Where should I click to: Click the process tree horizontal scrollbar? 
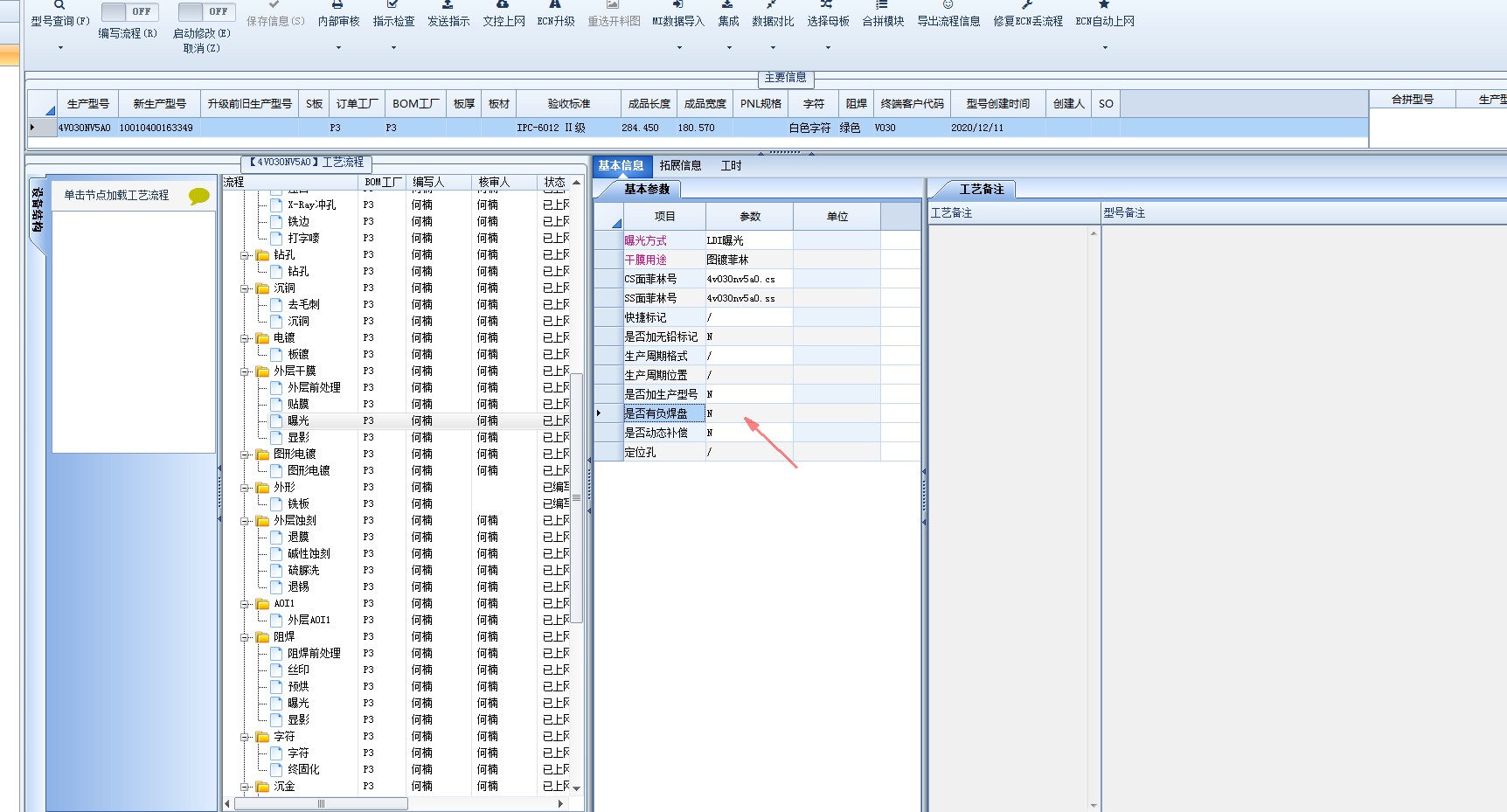[321, 803]
